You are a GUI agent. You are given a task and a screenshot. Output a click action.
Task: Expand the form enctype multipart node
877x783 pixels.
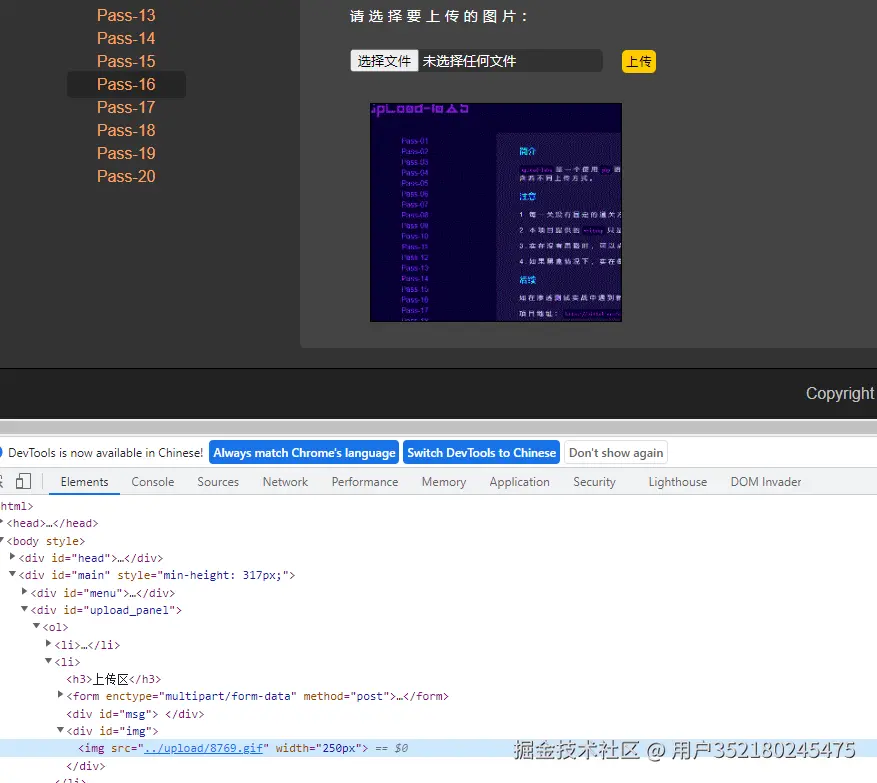click(x=60, y=695)
